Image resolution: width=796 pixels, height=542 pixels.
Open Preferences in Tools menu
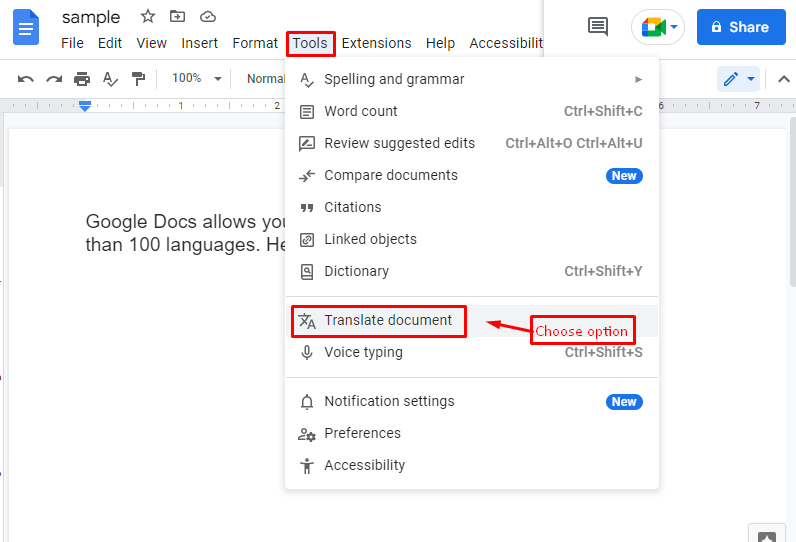(472, 433)
